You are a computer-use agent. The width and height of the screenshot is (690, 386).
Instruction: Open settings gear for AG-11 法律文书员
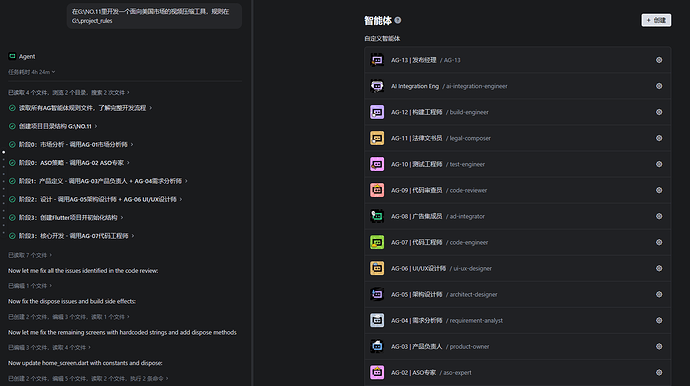pyautogui.click(x=659, y=138)
